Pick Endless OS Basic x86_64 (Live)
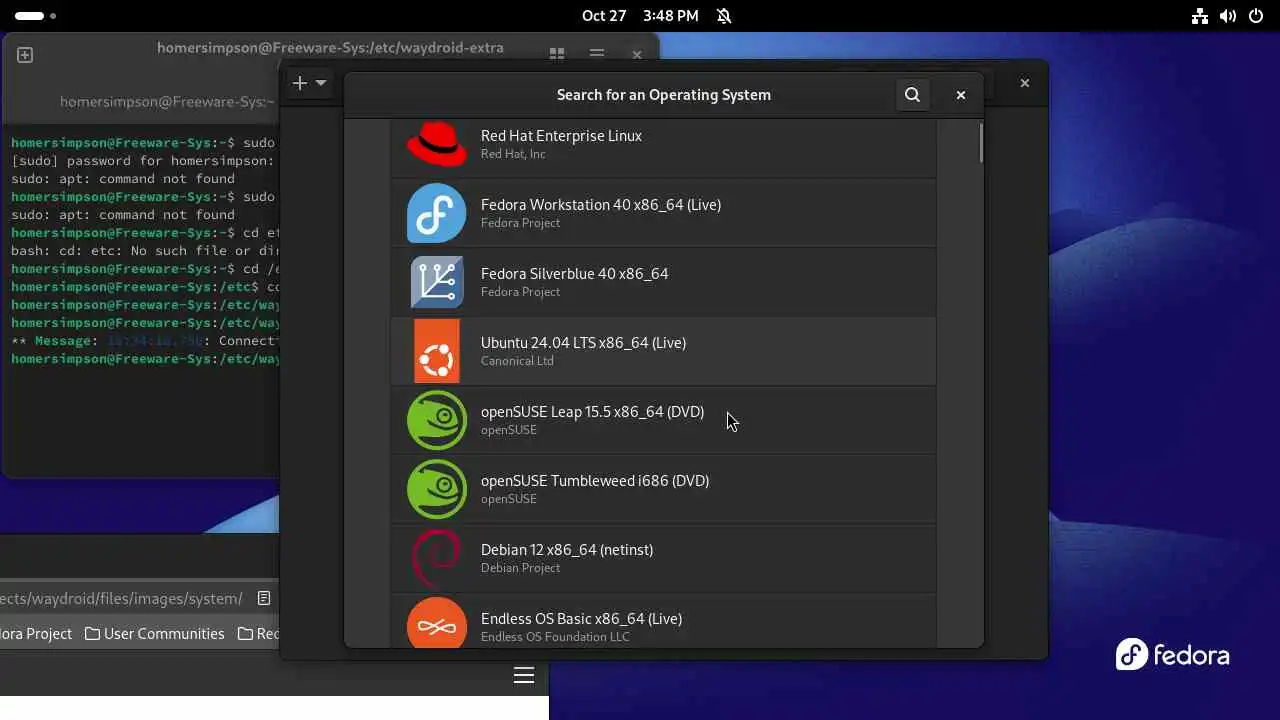Screen dimensions: 1280x720 (664, 620)
